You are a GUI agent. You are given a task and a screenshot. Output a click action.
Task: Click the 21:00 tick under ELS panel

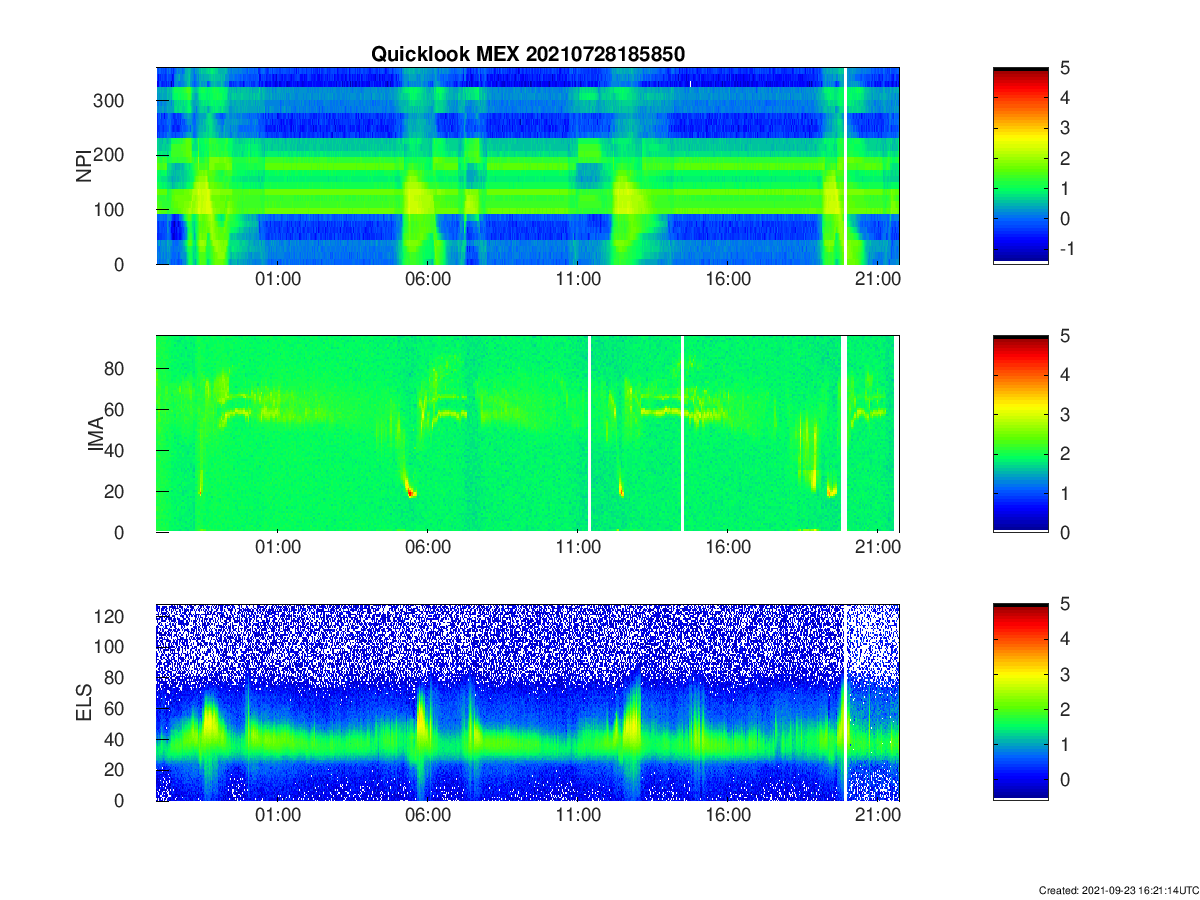click(x=878, y=815)
